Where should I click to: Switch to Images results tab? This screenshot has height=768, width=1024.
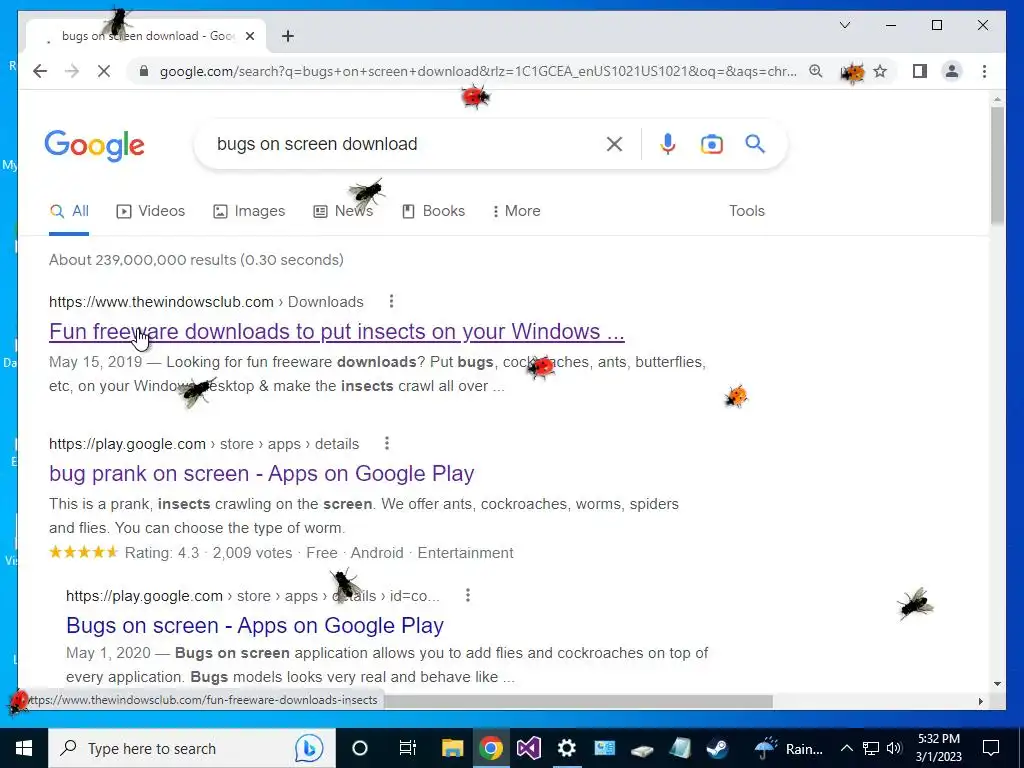(249, 211)
